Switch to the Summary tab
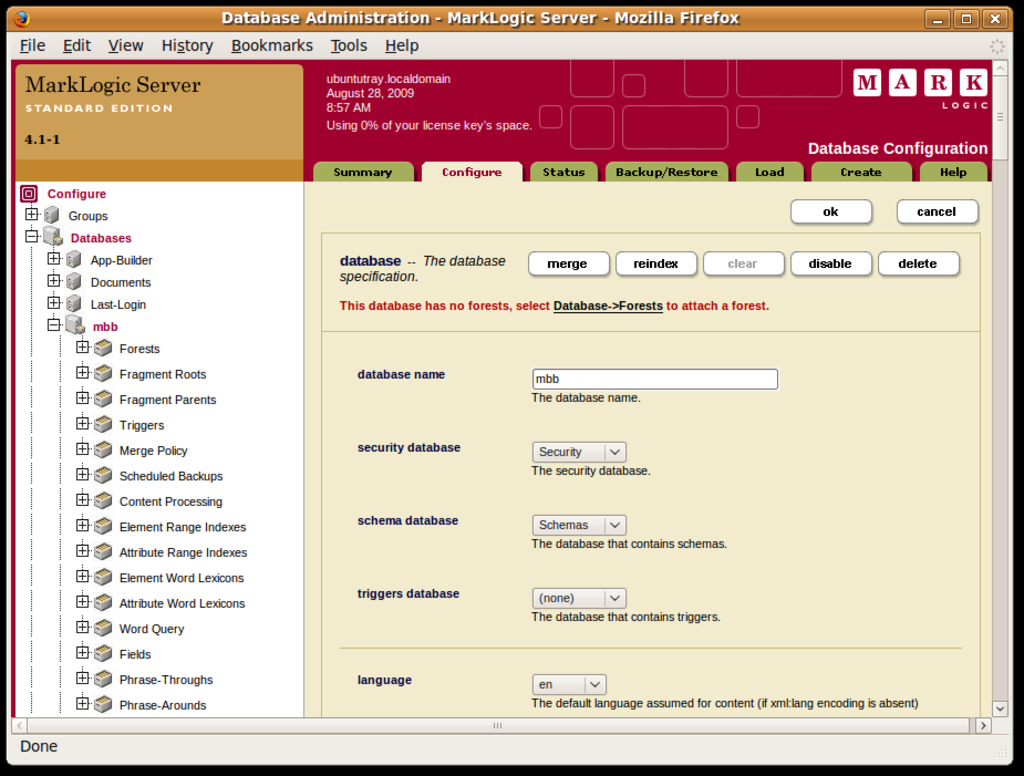1024x776 pixels. 363,172
